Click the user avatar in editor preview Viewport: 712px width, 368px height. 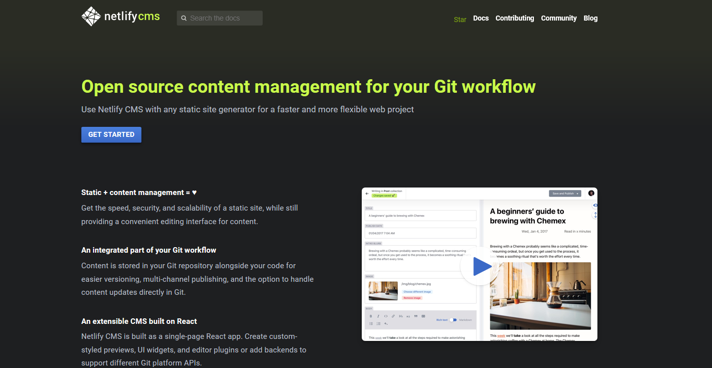[x=591, y=193]
